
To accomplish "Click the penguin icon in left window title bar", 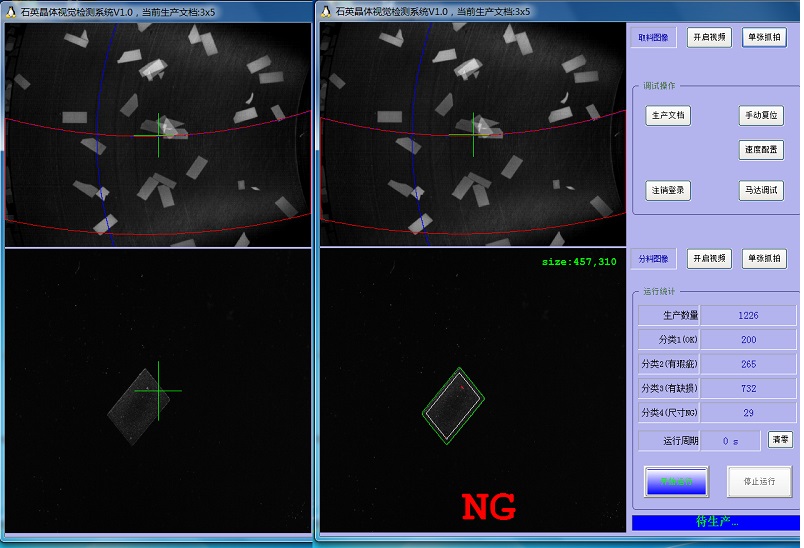I will click(x=10, y=11).
